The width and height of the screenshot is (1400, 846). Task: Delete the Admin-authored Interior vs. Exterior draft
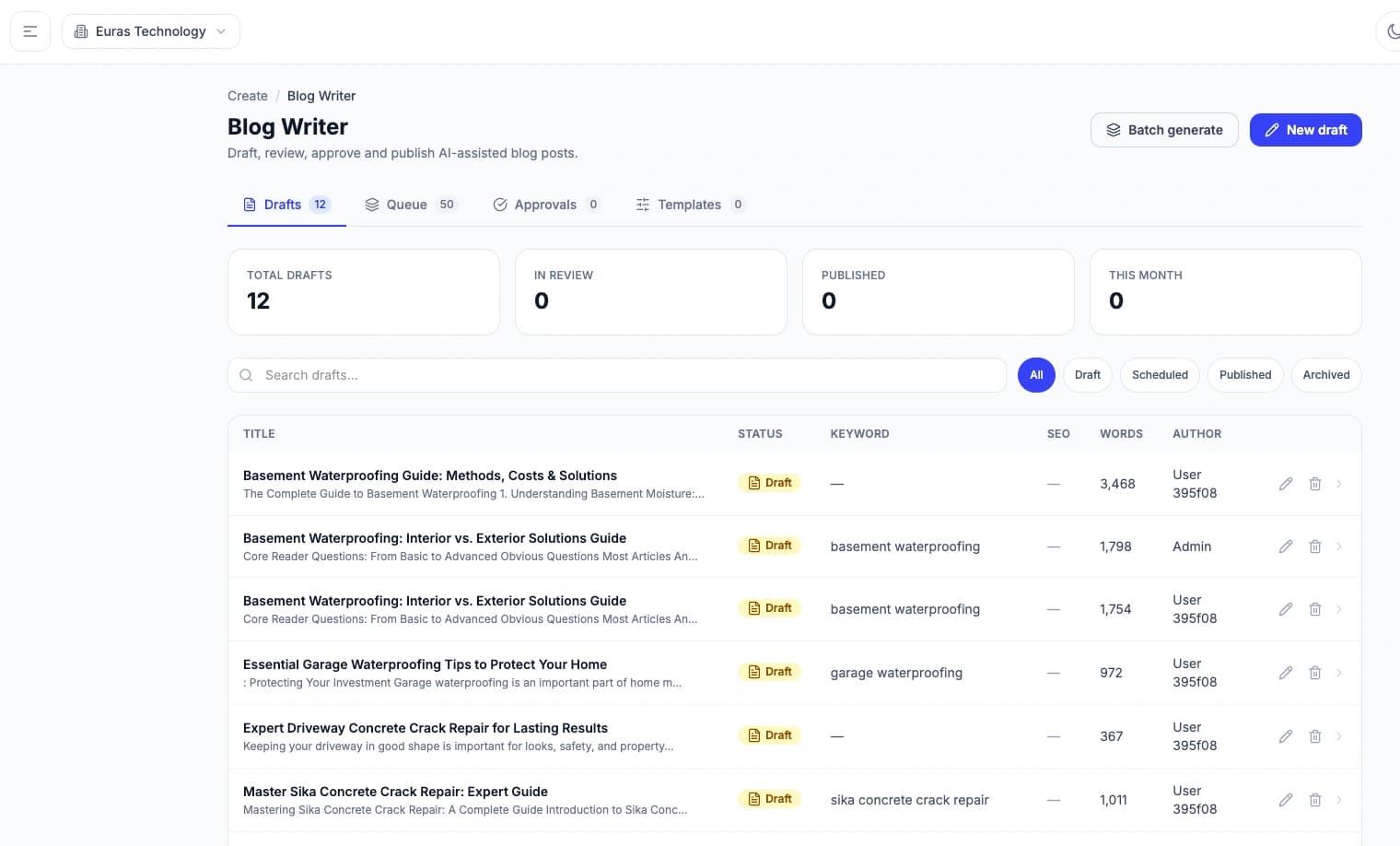click(x=1315, y=546)
